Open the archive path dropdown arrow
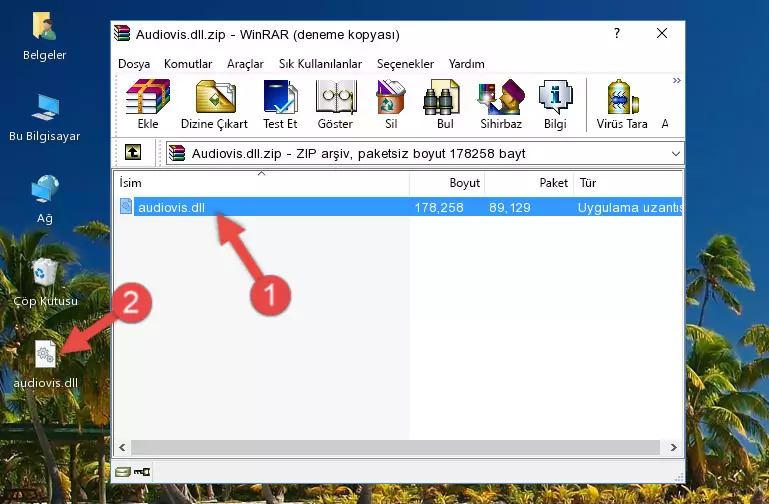 [x=675, y=153]
